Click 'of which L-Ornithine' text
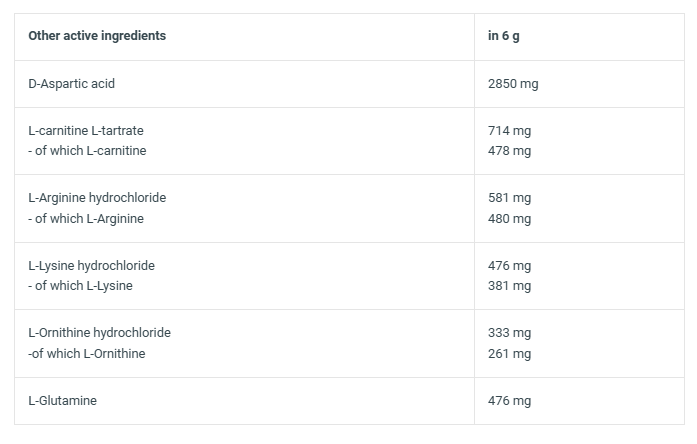This screenshot has width=697, height=444. tap(87, 354)
